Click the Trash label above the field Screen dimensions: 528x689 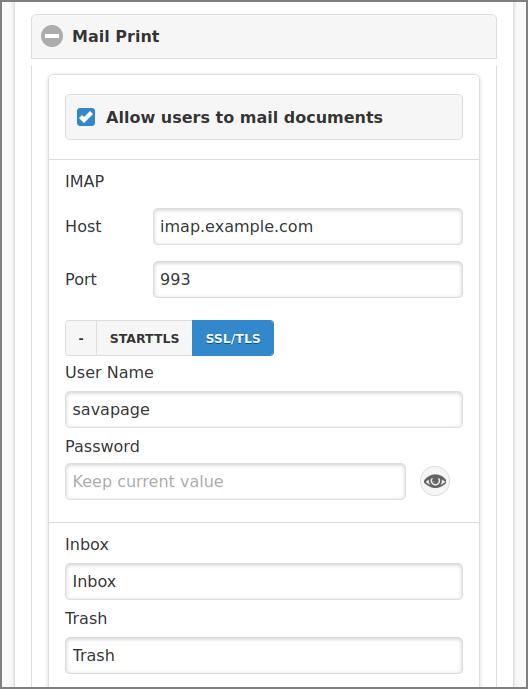[x=86, y=618]
